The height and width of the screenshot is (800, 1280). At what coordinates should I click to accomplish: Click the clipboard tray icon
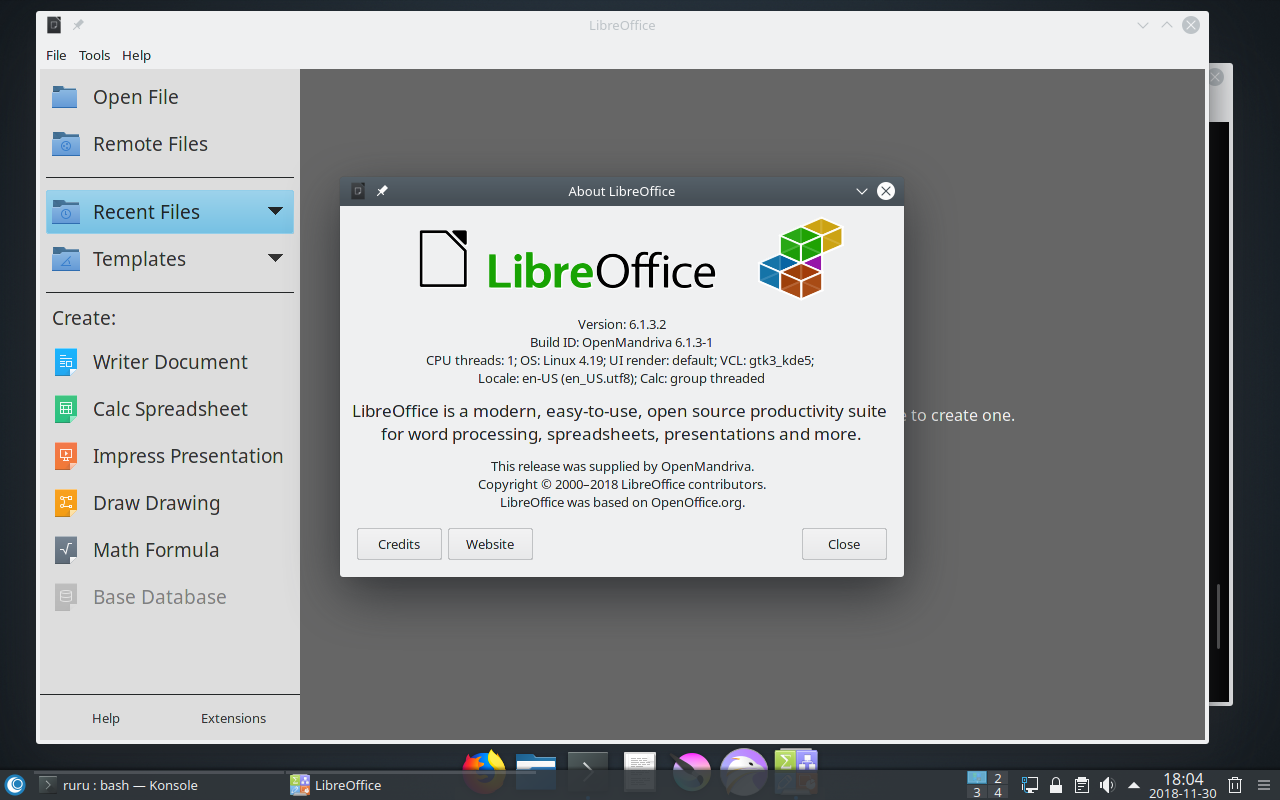(1082, 785)
